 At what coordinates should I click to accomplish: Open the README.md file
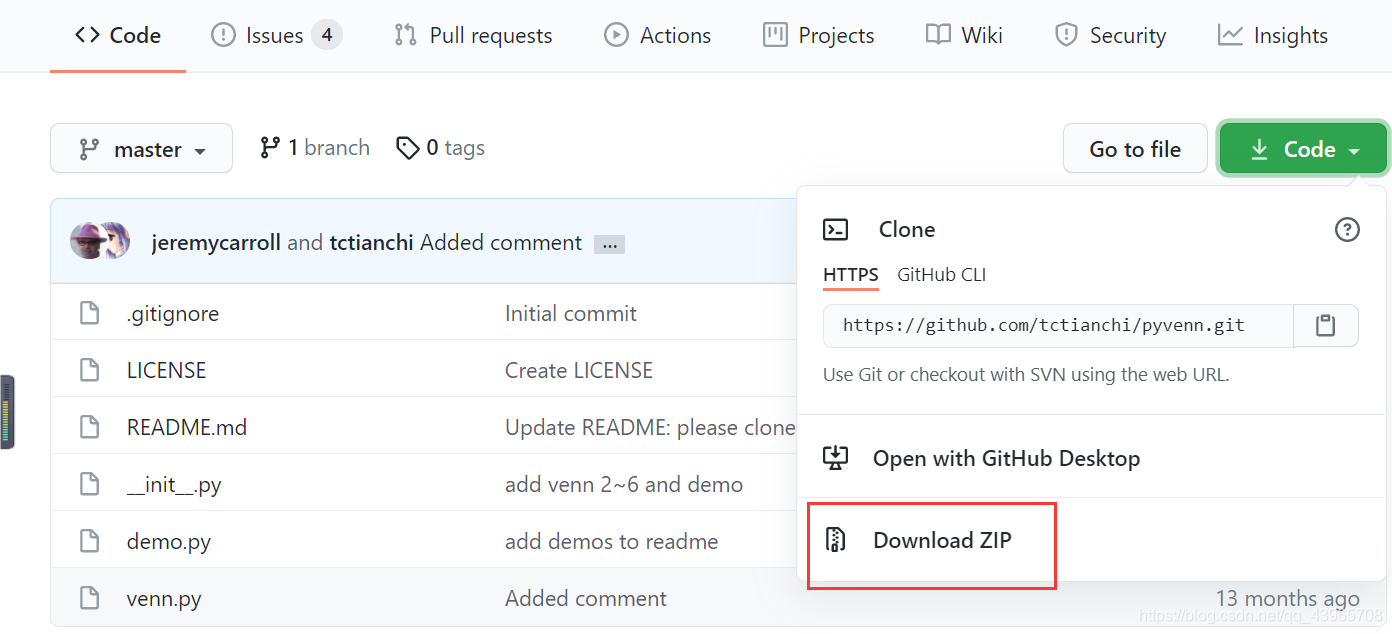point(187,428)
